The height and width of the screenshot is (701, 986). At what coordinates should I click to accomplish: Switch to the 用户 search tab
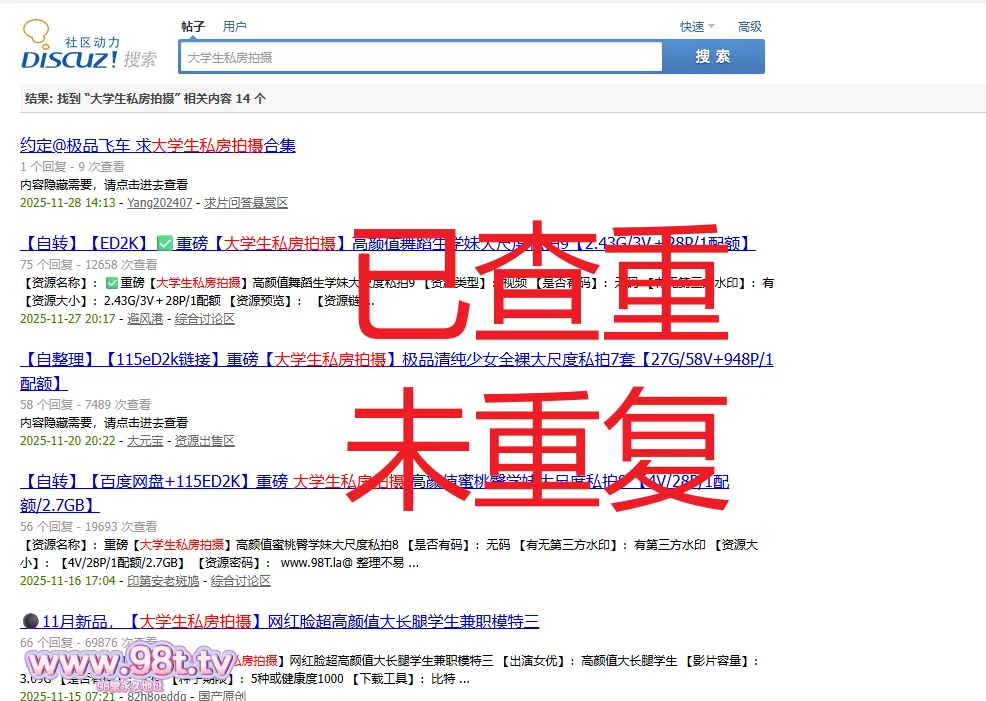pyautogui.click(x=234, y=26)
